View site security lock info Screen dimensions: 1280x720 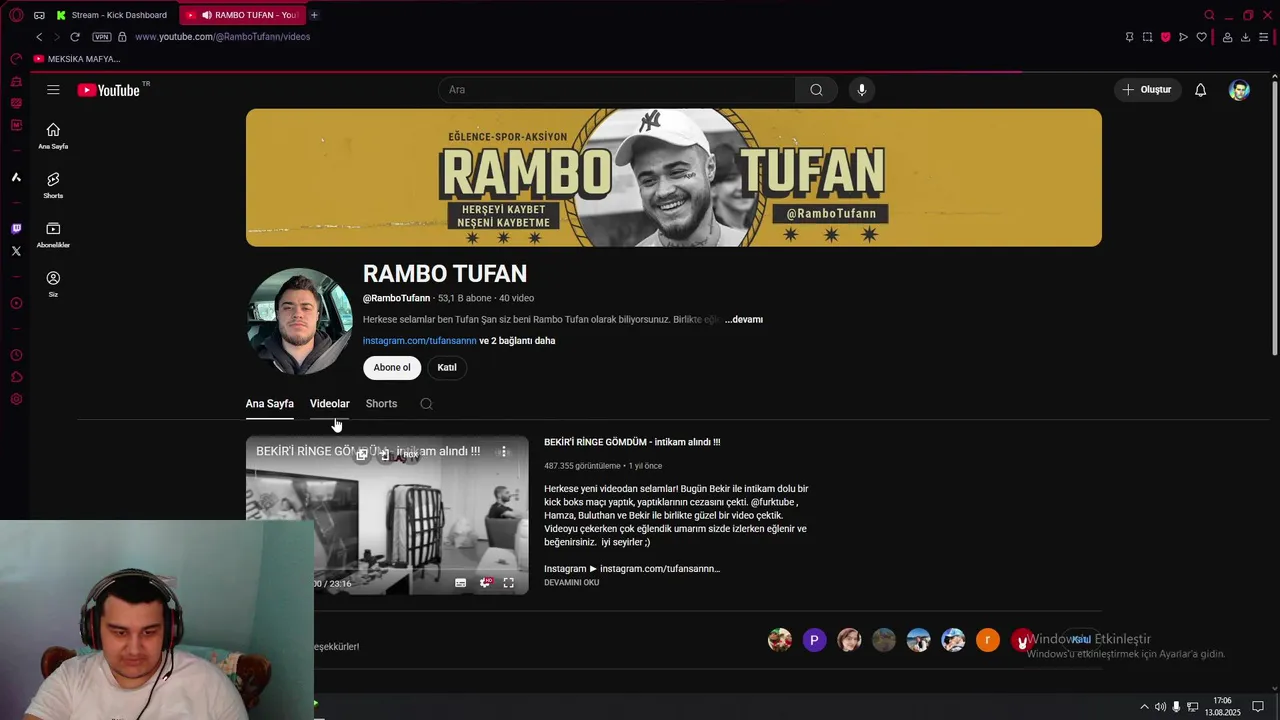(122, 37)
